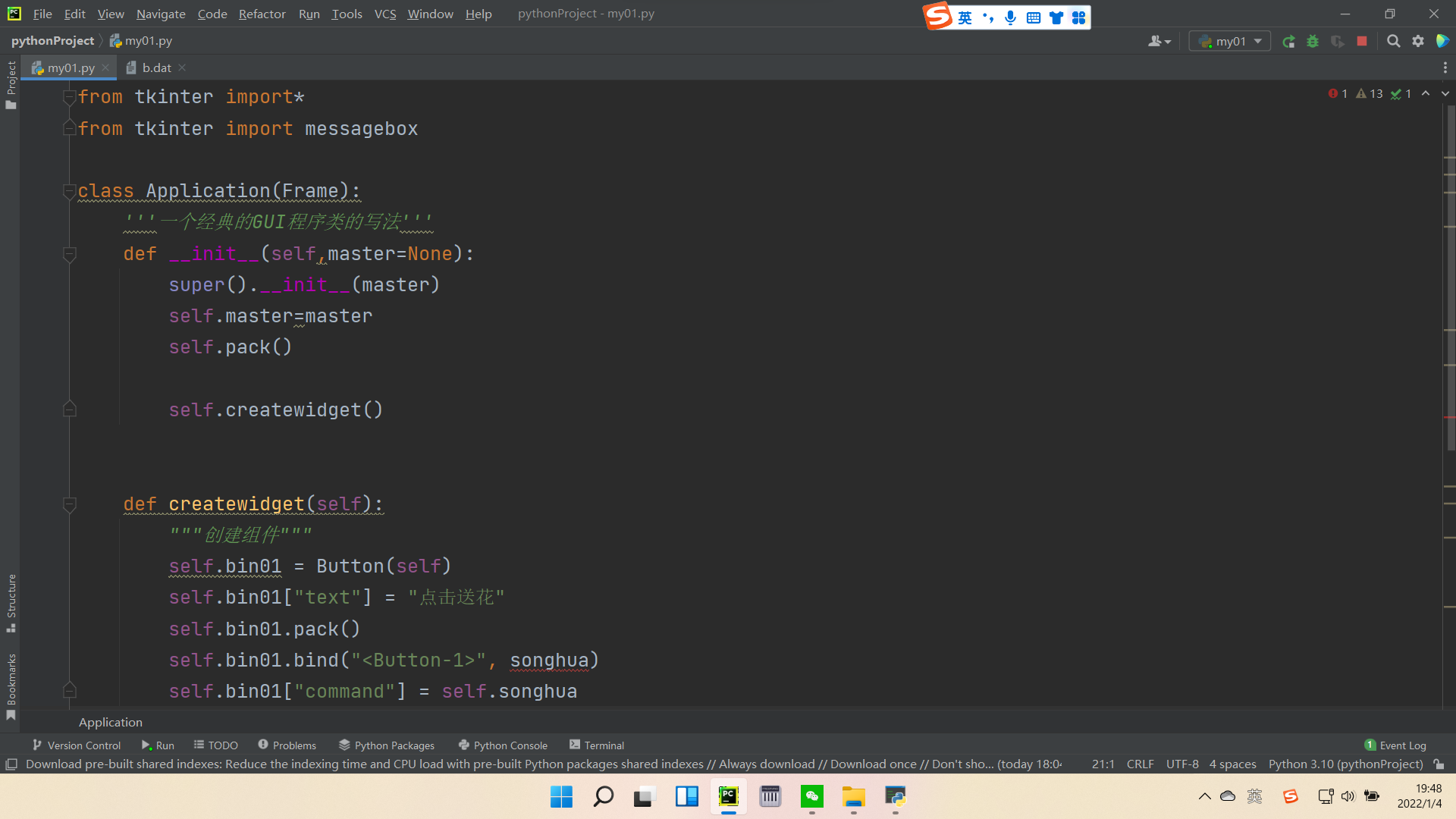1456x819 pixels.
Task: Go to previous highlighted error arrow
Action: point(1426,93)
